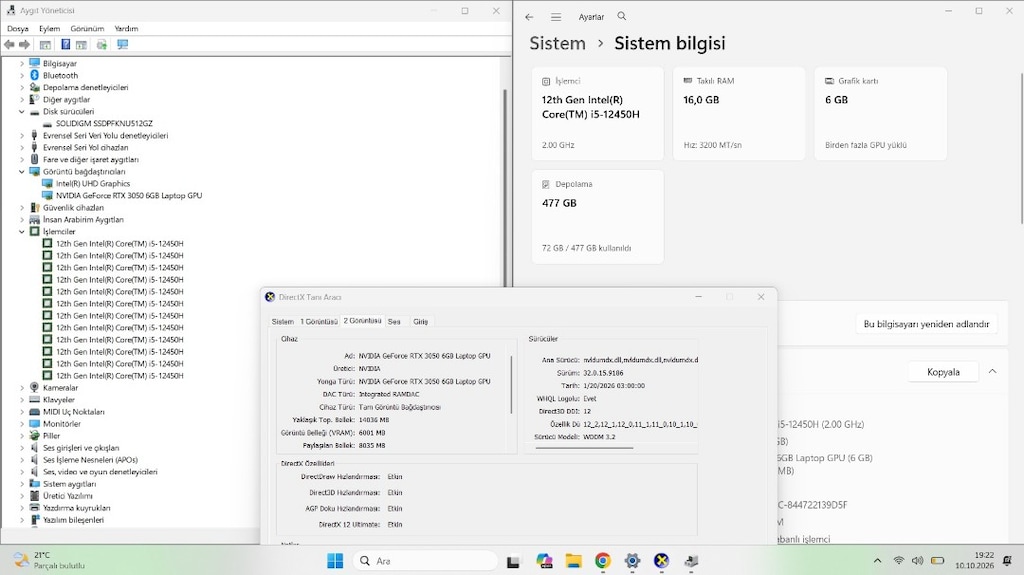Click the Device Manager vertical scrollbar
Viewport: 1024px width, 575px height.
[x=505, y=186]
